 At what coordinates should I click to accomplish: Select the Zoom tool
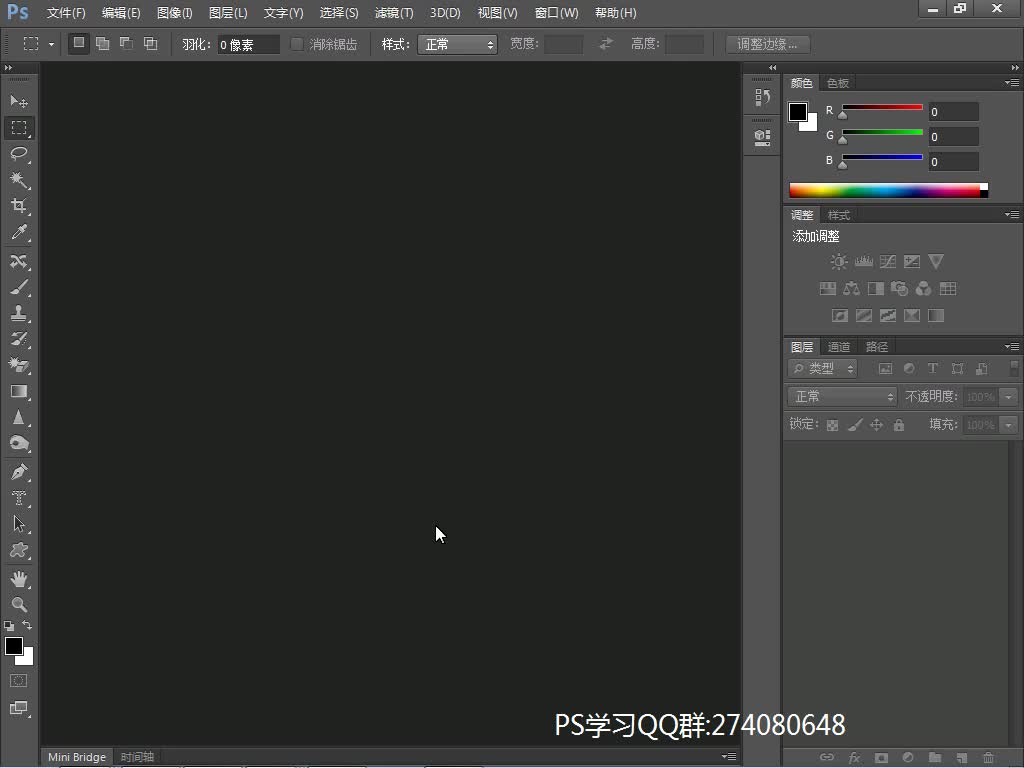click(19, 605)
